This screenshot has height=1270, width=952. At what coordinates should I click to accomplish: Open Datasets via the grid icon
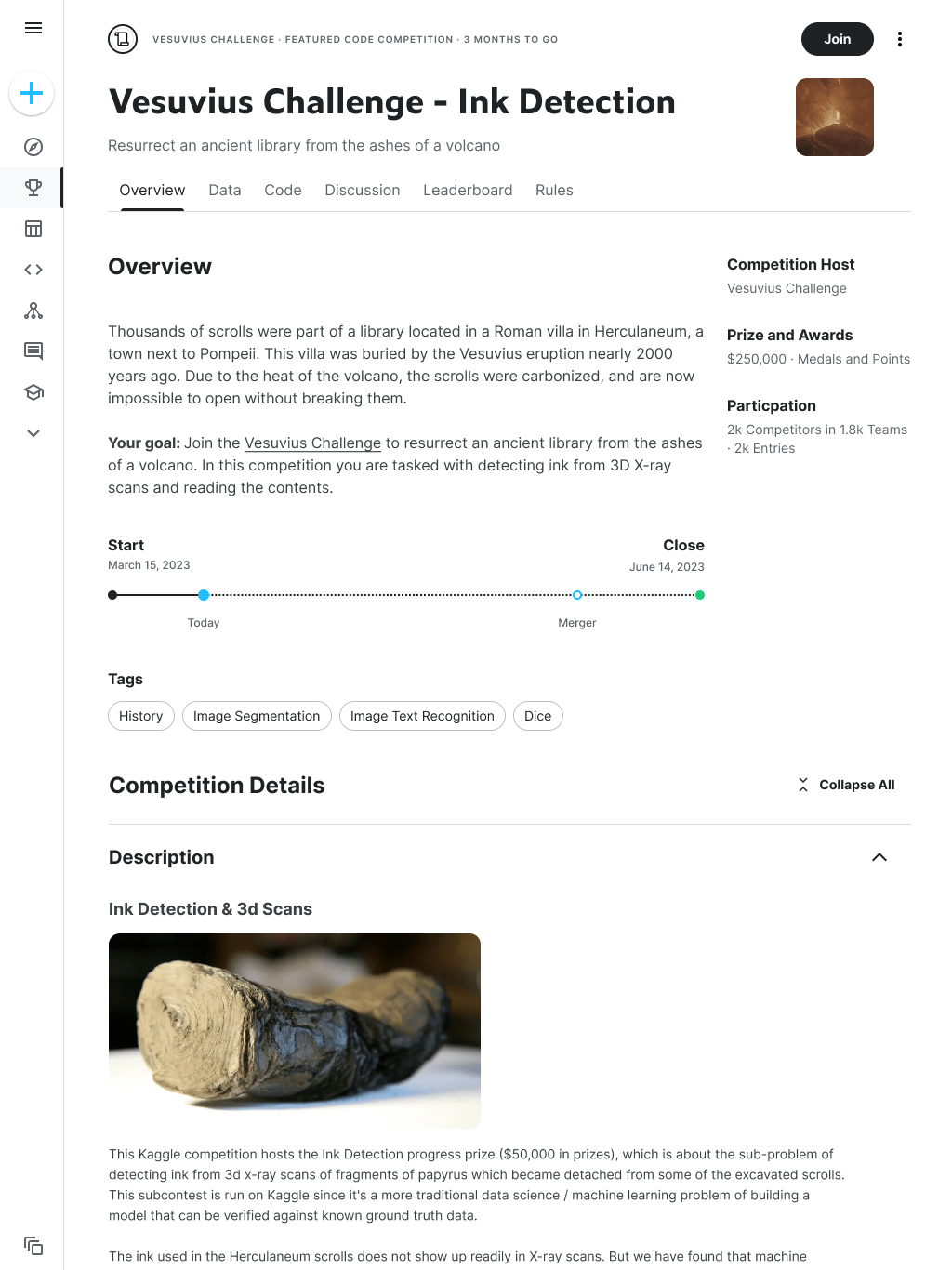pyautogui.click(x=33, y=228)
